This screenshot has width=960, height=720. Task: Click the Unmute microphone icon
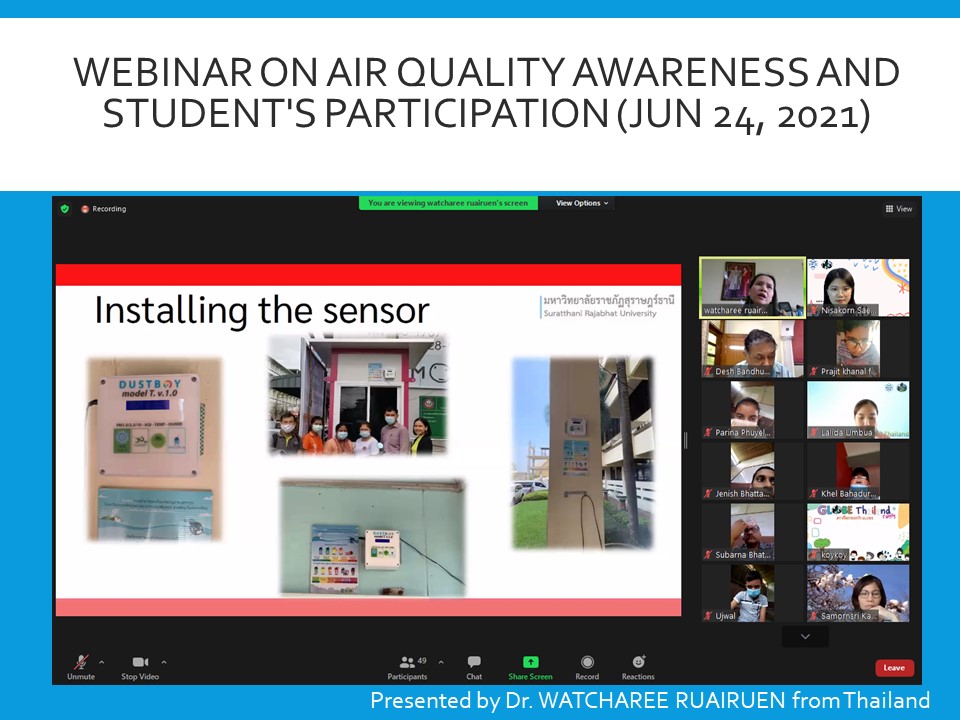tap(80, 662)
